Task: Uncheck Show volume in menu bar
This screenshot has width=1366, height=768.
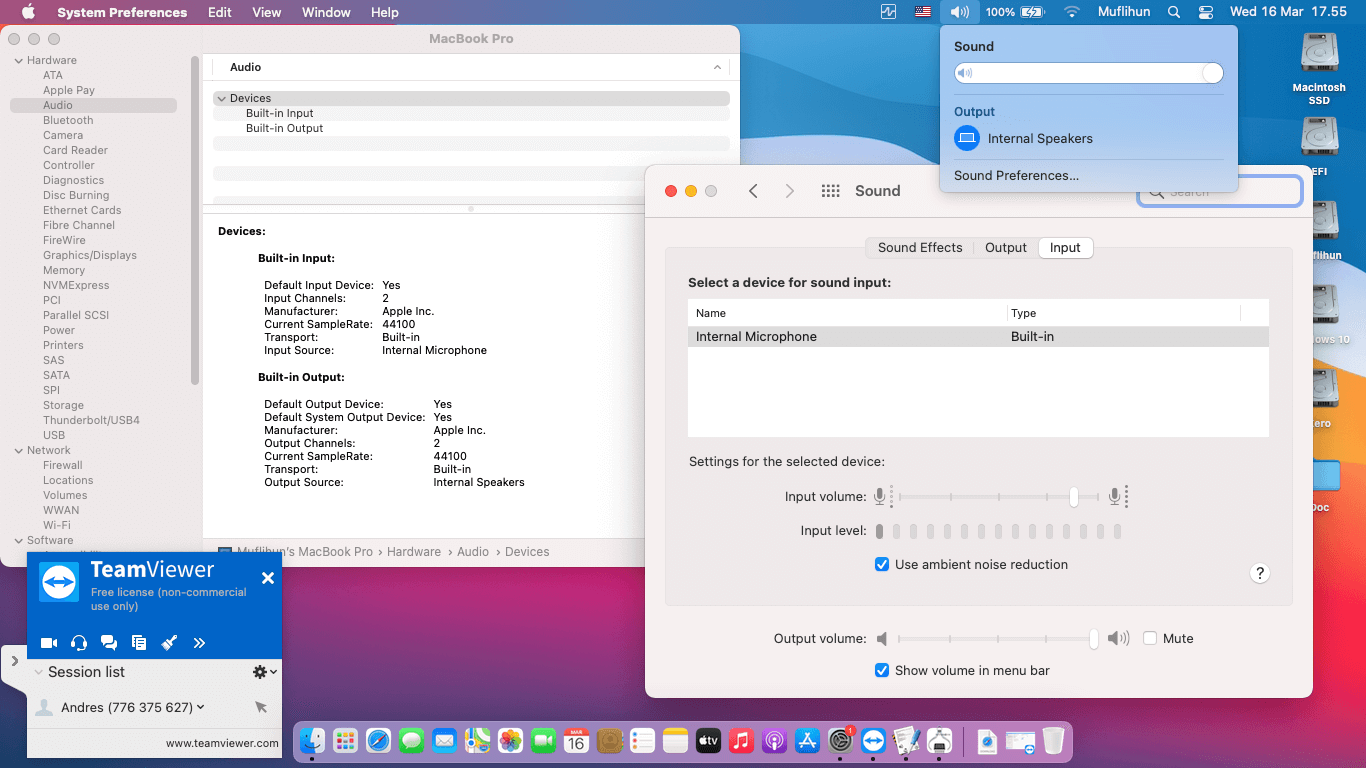Action: coord(882,671)
